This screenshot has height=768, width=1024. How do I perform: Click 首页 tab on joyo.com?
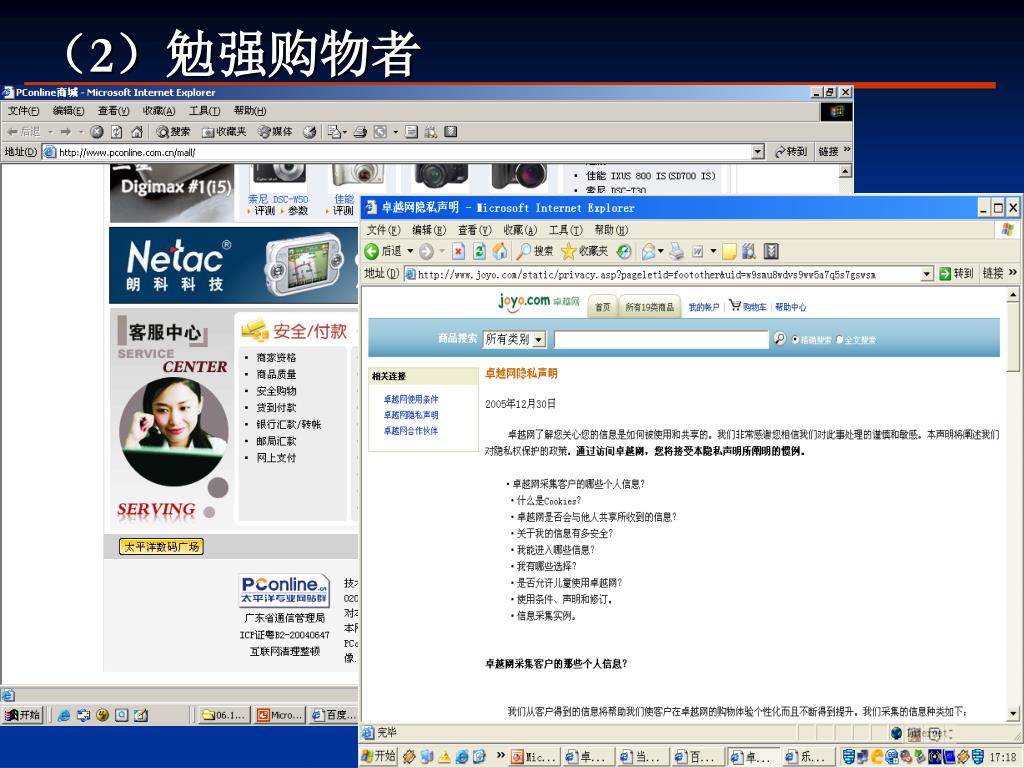tap(602, 307)
